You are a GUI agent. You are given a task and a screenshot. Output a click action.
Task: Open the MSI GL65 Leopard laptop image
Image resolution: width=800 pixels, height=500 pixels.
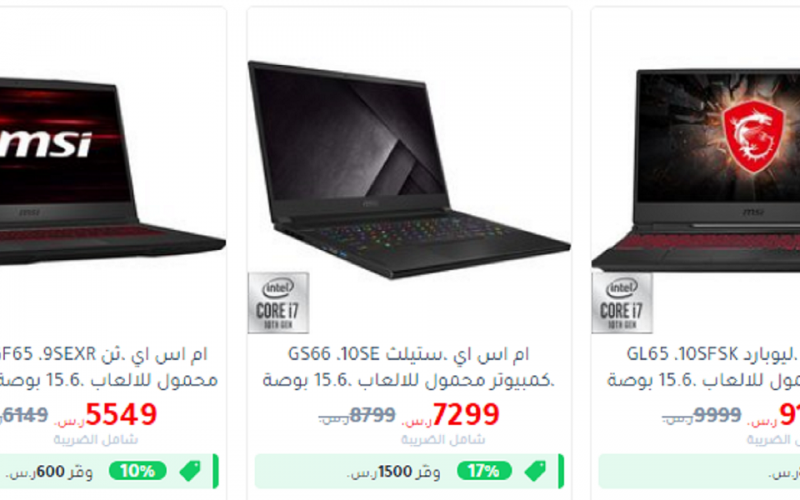tap(696, 170)
